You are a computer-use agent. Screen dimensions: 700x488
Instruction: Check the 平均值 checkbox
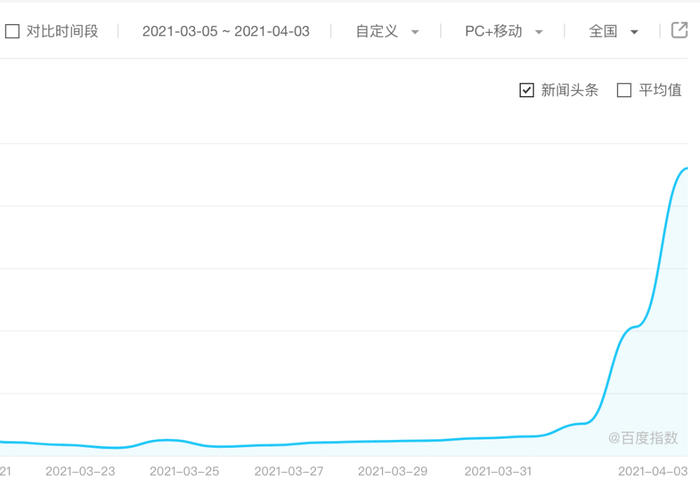pos(625,90)
